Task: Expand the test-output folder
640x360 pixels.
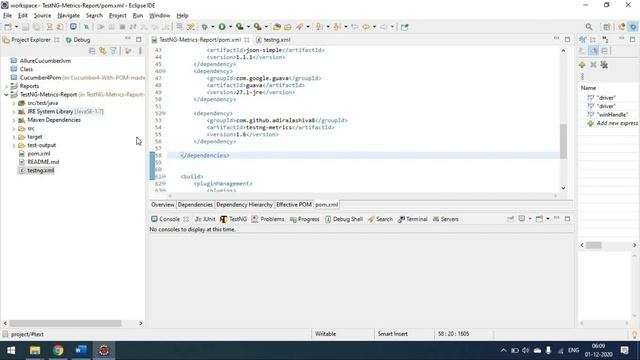Action: 13,145
